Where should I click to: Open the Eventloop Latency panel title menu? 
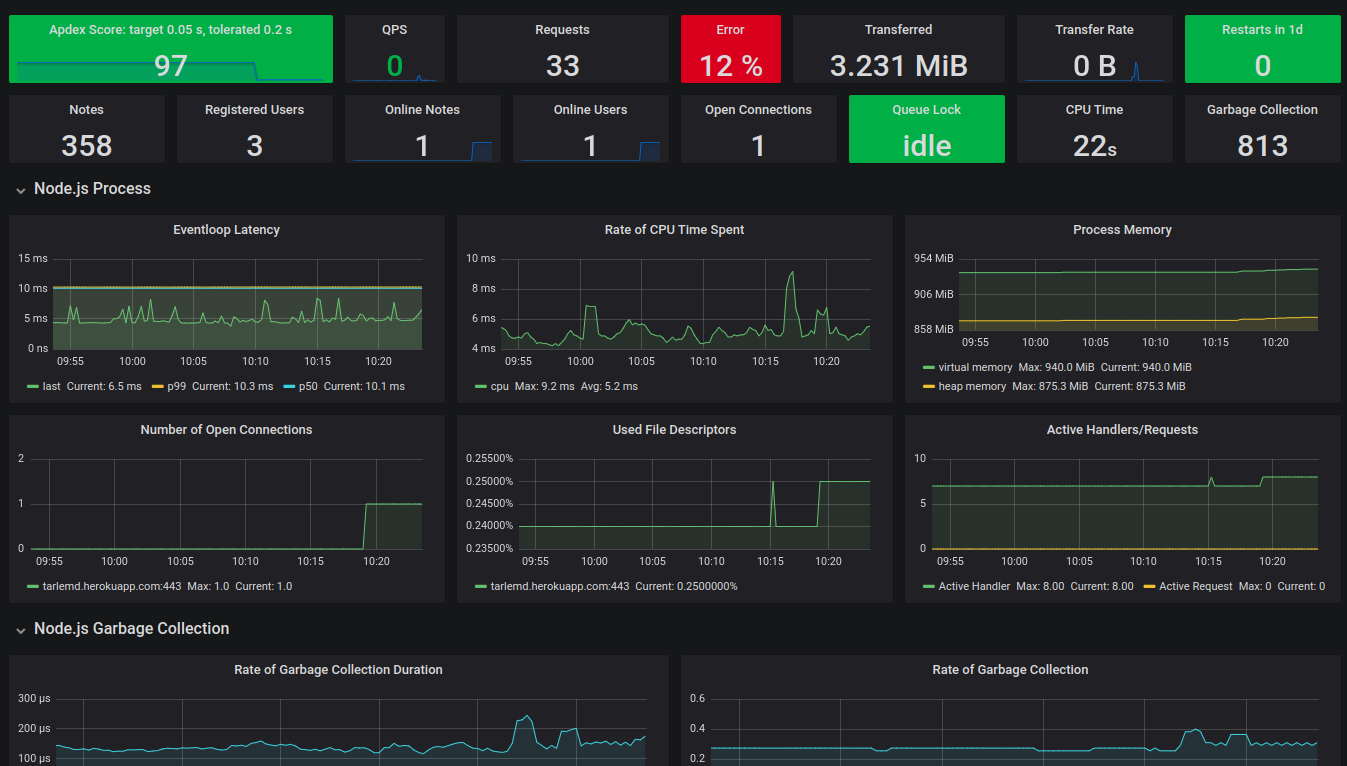coord(226,230)
